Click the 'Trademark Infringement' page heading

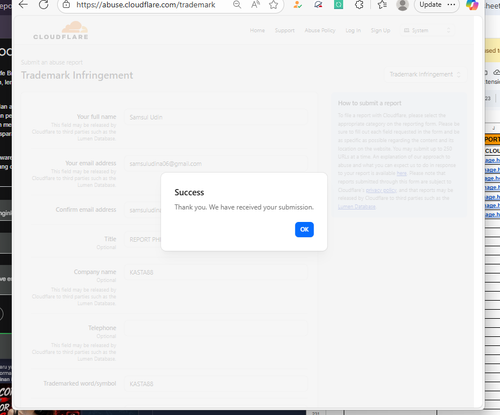click(x=77, y=75)
